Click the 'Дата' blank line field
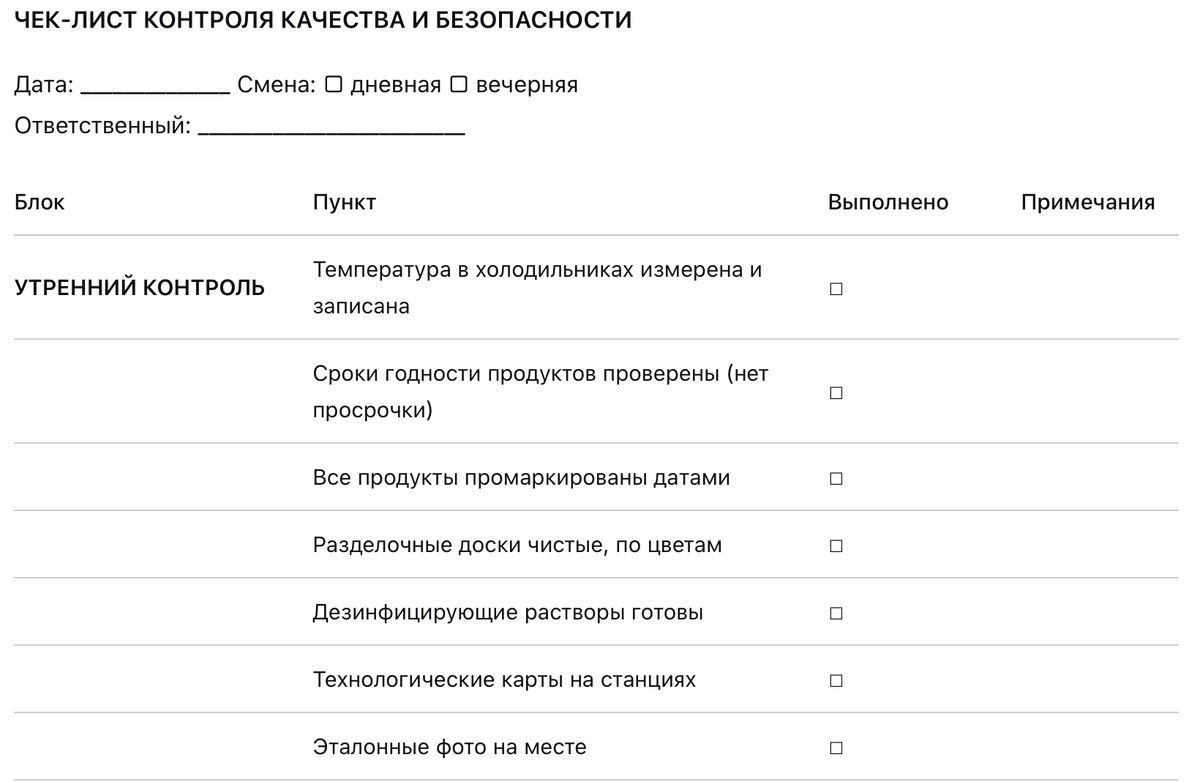Viewport: 1200px width, 782px height. click(155, 86)
